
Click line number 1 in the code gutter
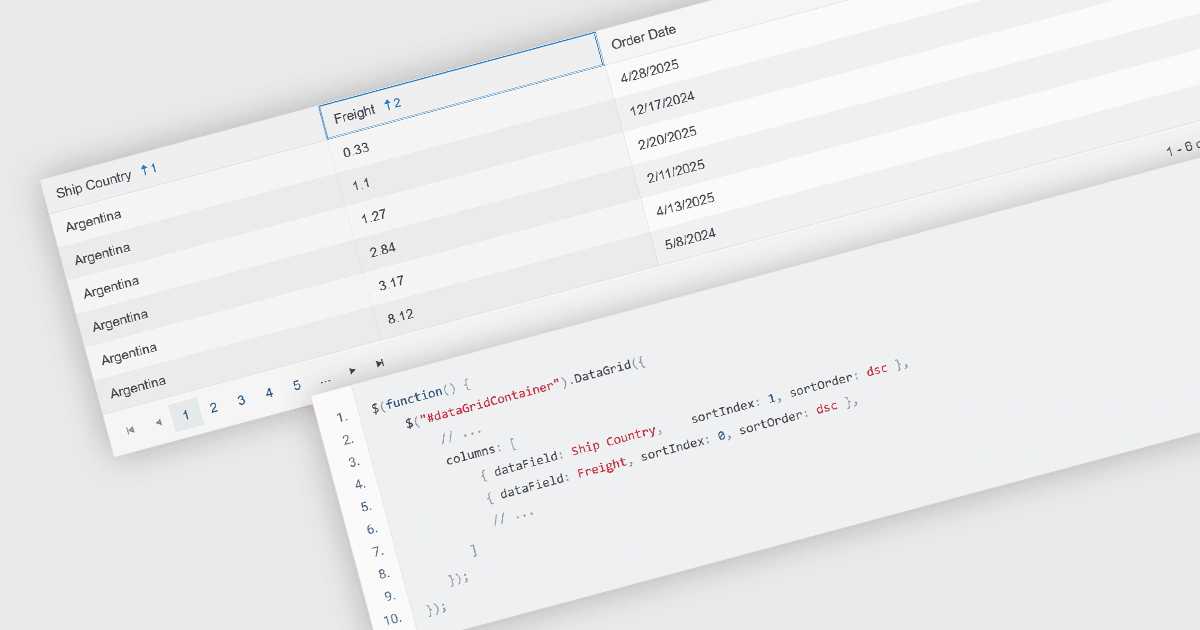[x=341, y=418]
